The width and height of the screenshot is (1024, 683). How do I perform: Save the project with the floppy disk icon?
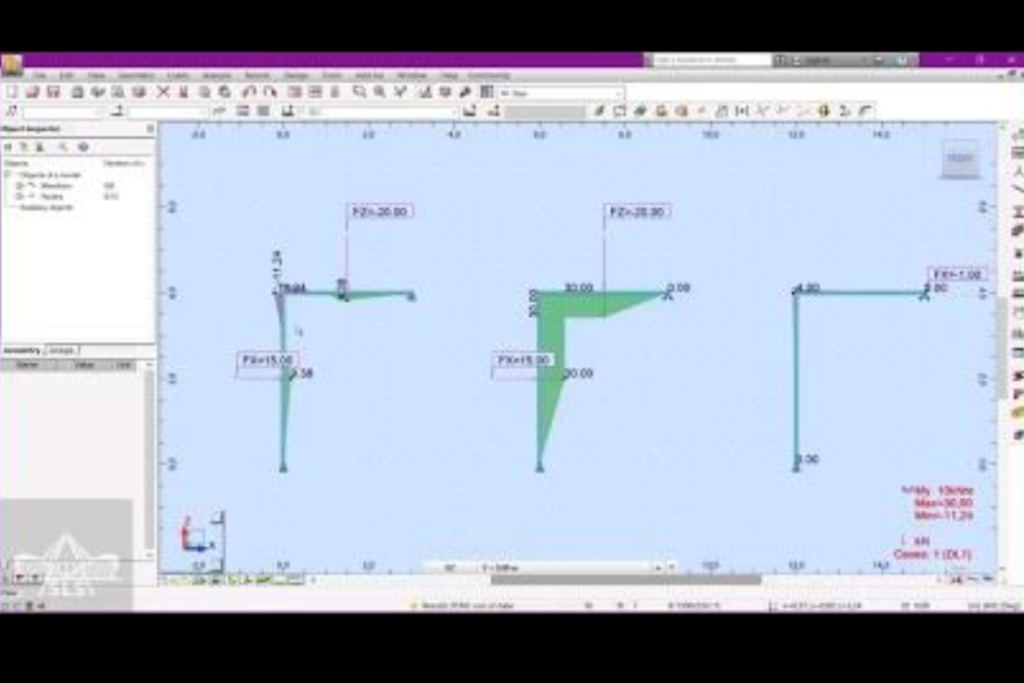point(53,92)
